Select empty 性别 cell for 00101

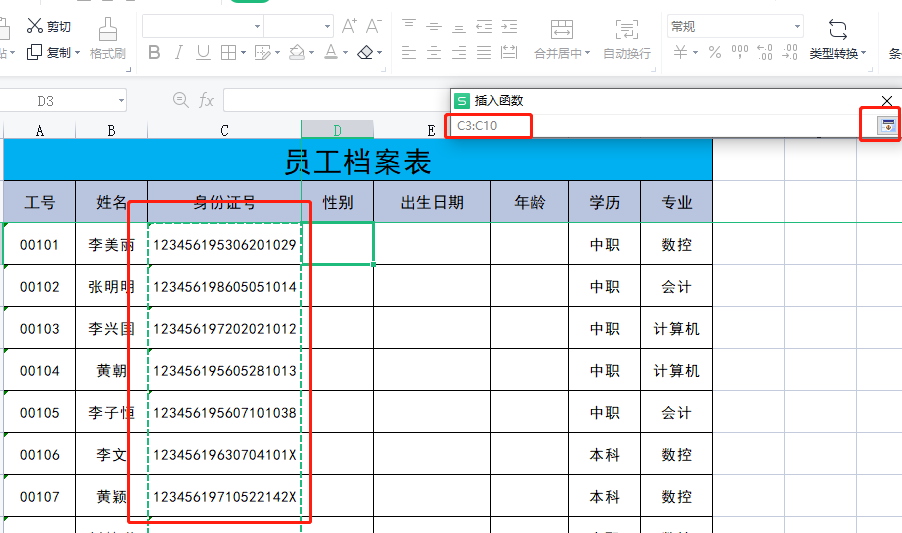click(x=338, y=244)
